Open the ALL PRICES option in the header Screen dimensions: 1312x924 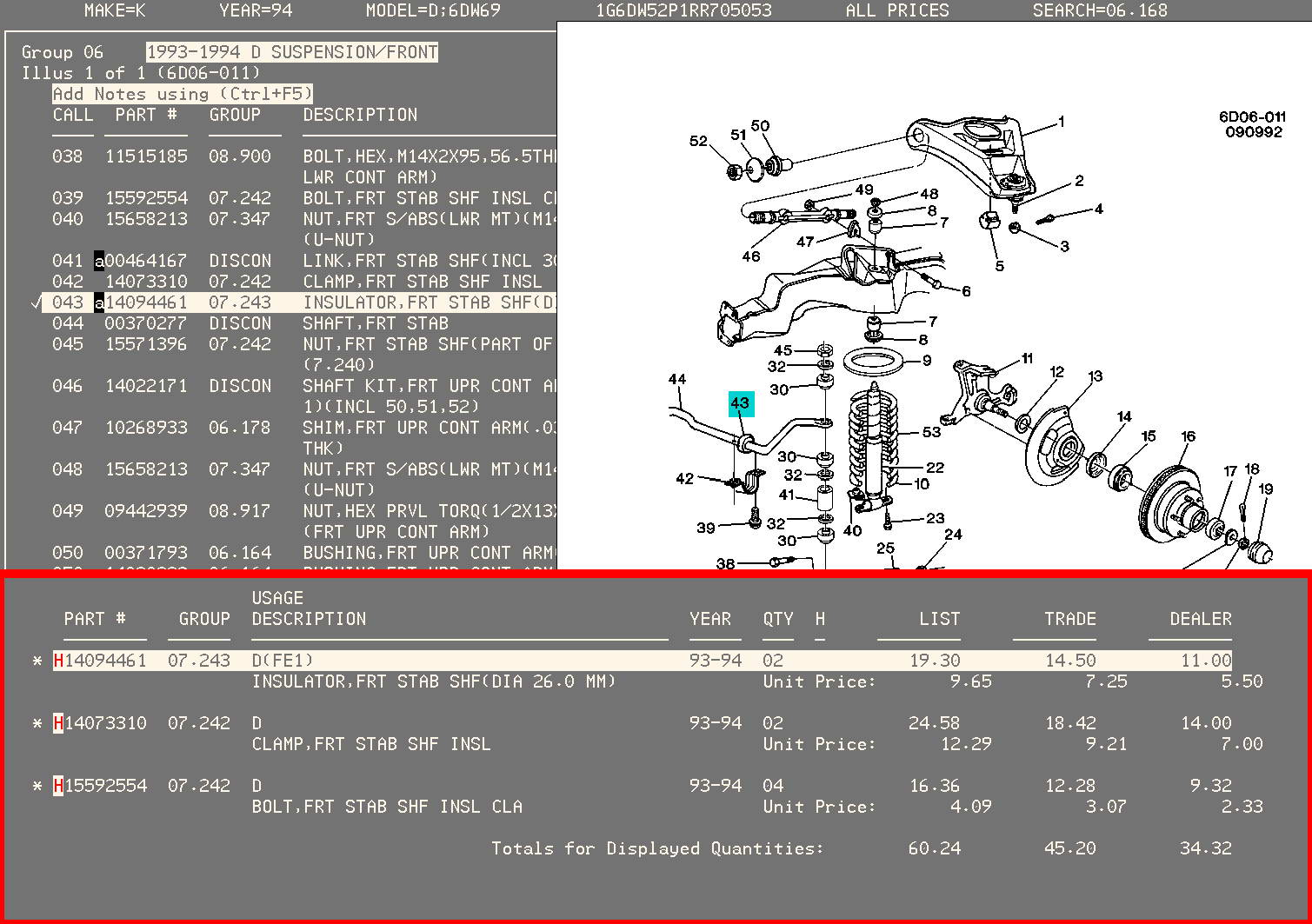(896, 10)
